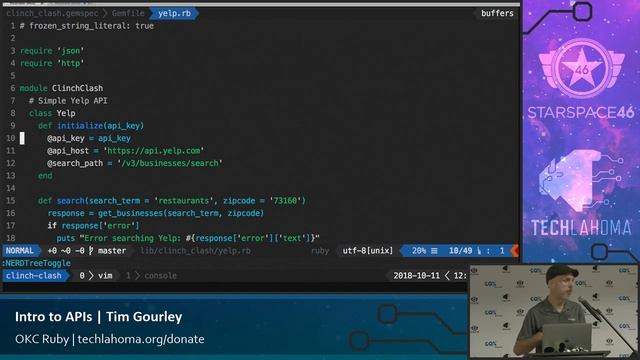640x360 pixels.
Task: Click the :NERDTreeToggle command text
Action: (x=36, y=263)
